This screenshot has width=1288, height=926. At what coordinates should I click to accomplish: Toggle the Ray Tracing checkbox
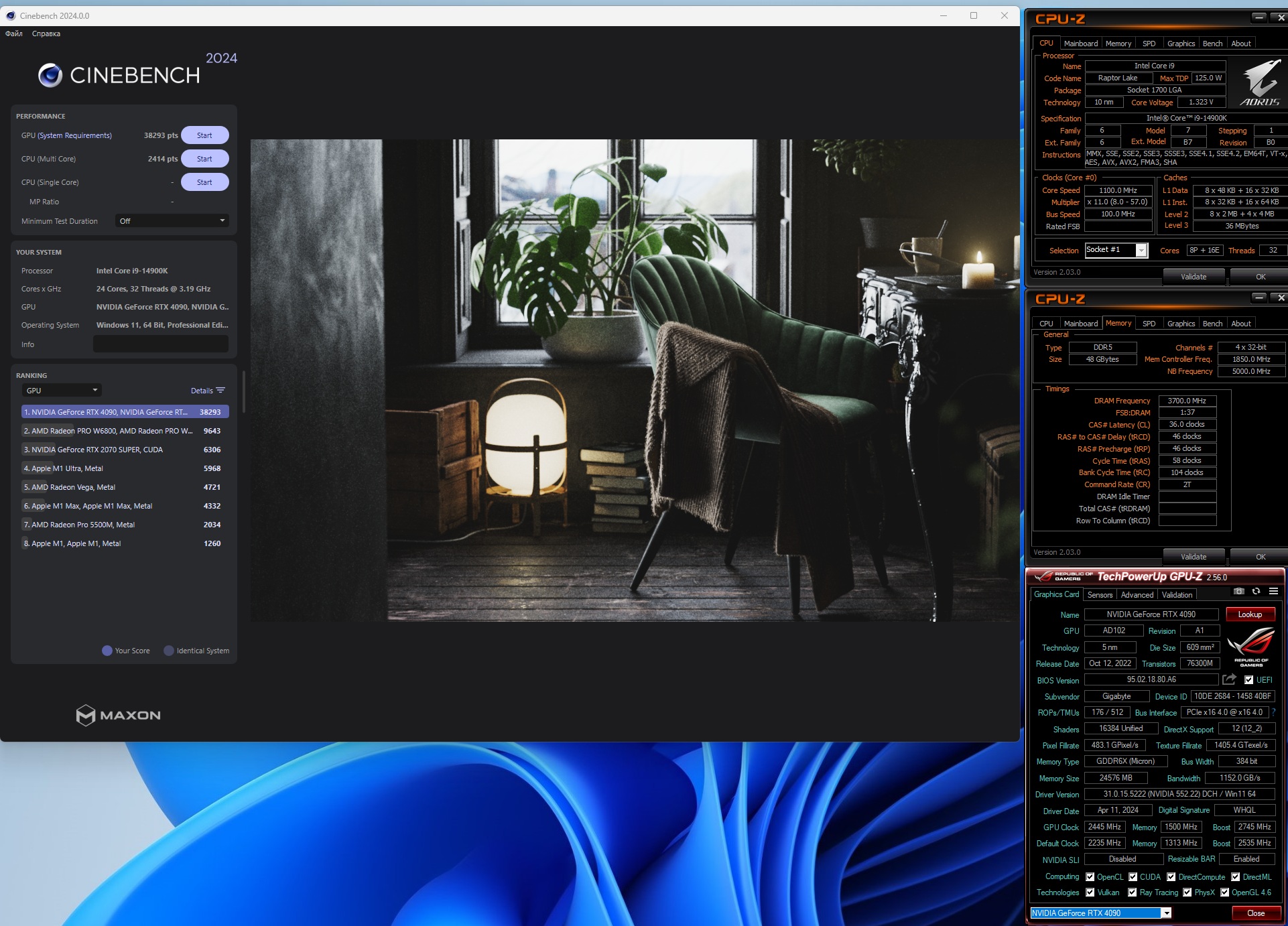pos(1133,892)
